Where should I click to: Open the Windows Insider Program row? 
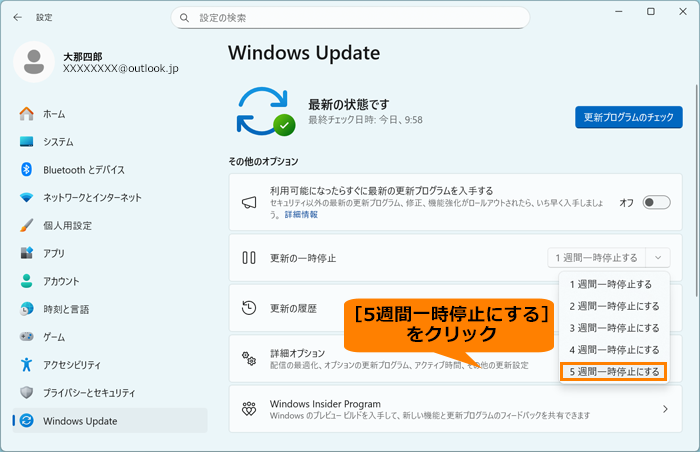[455, 409]
